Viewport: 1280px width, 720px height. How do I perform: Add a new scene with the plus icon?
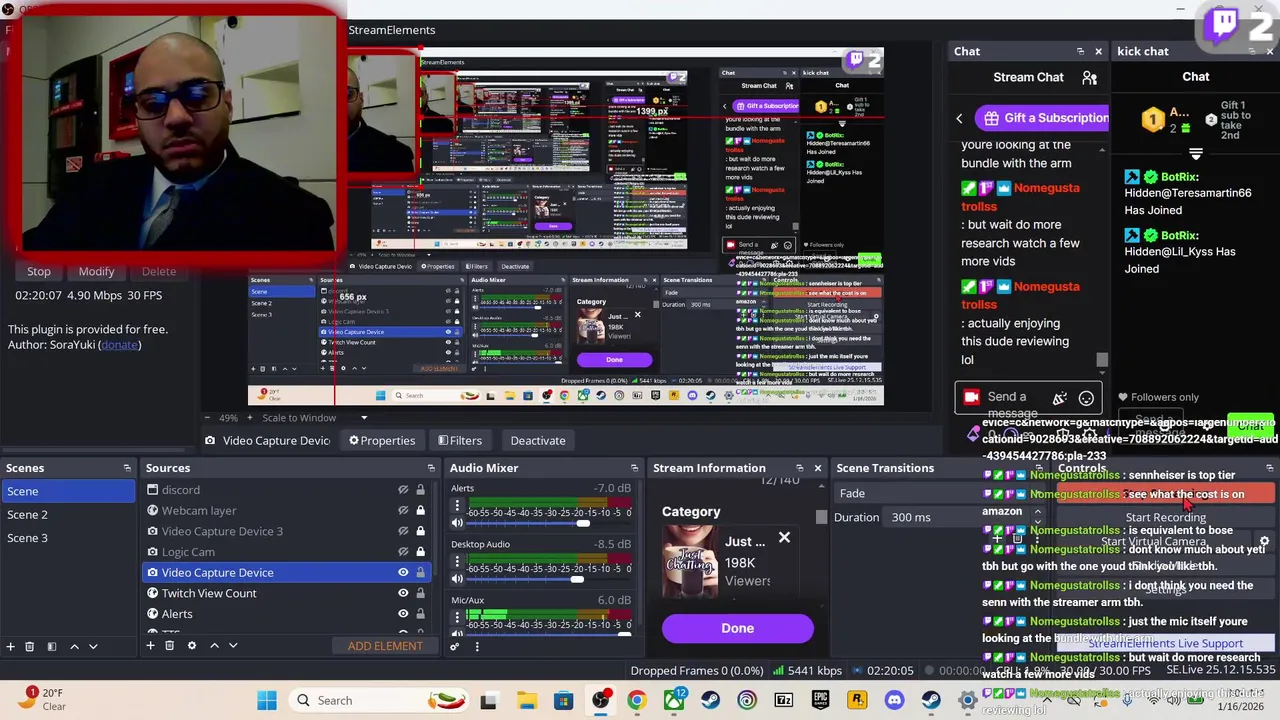pyautogui.click(x=10, y=646)
